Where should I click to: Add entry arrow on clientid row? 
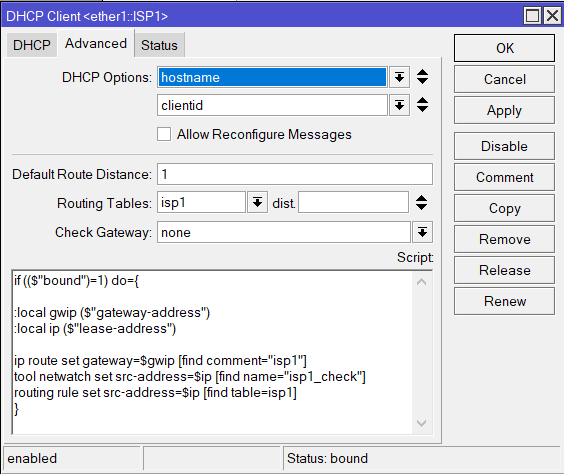click(422, 100)
